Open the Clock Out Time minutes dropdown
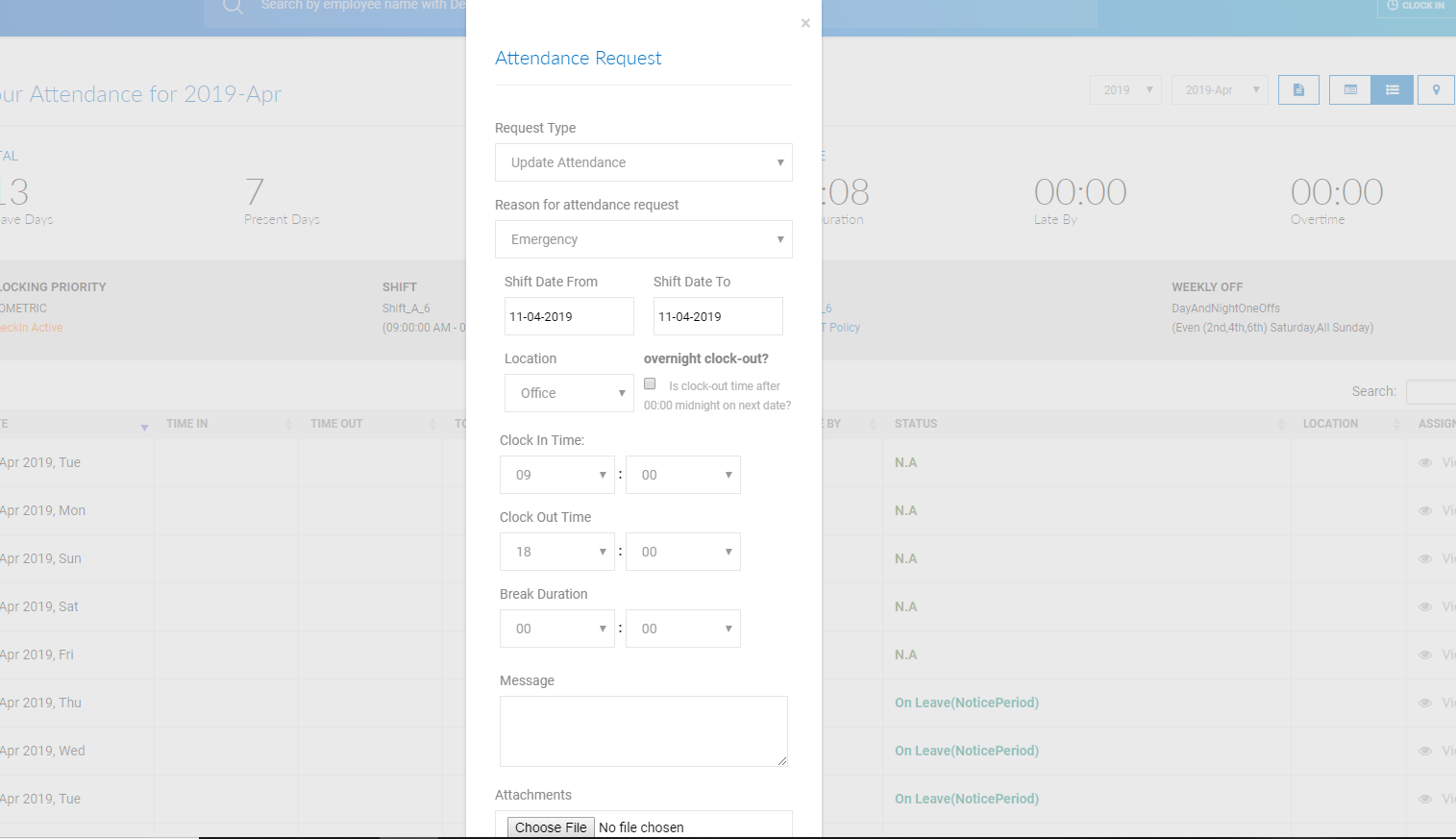Viewport: 1456px width, 839px height. tap(683, 552)
